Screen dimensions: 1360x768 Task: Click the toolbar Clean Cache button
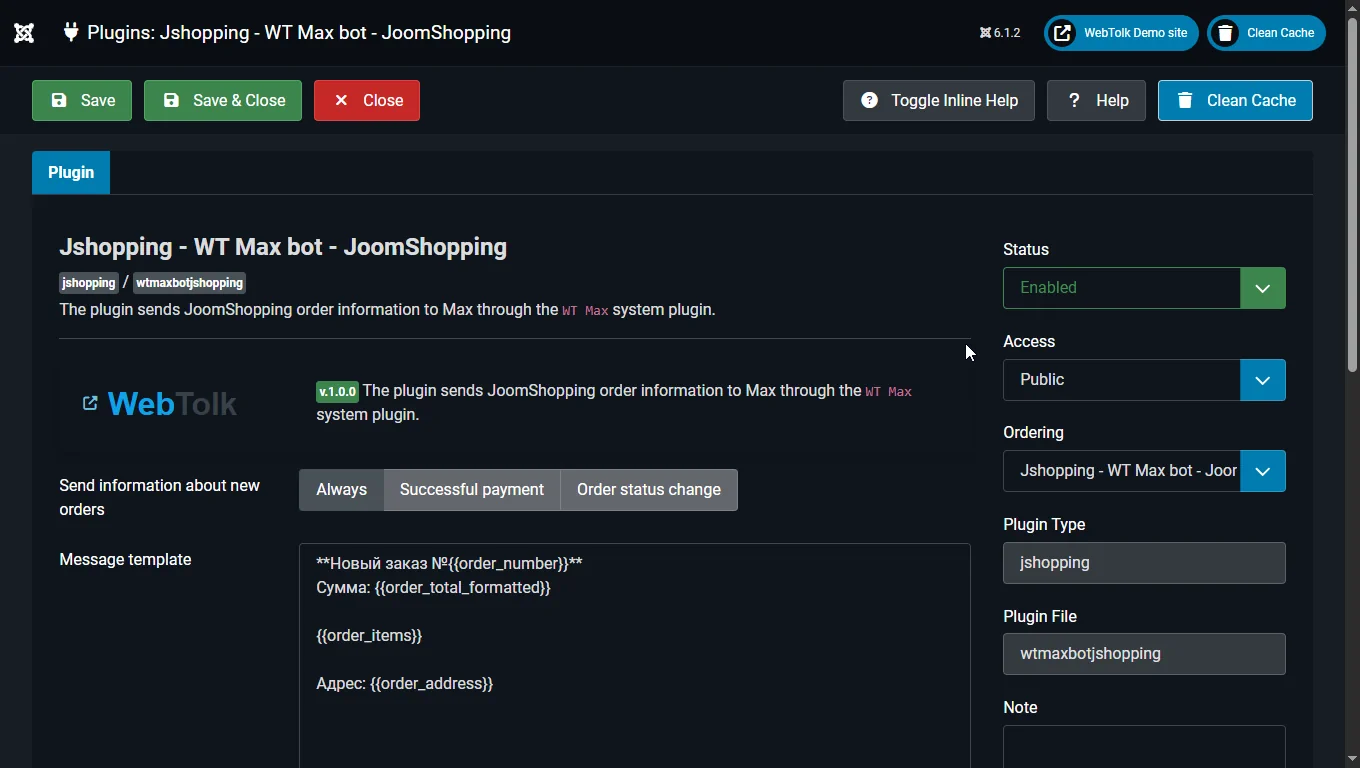1235,100
